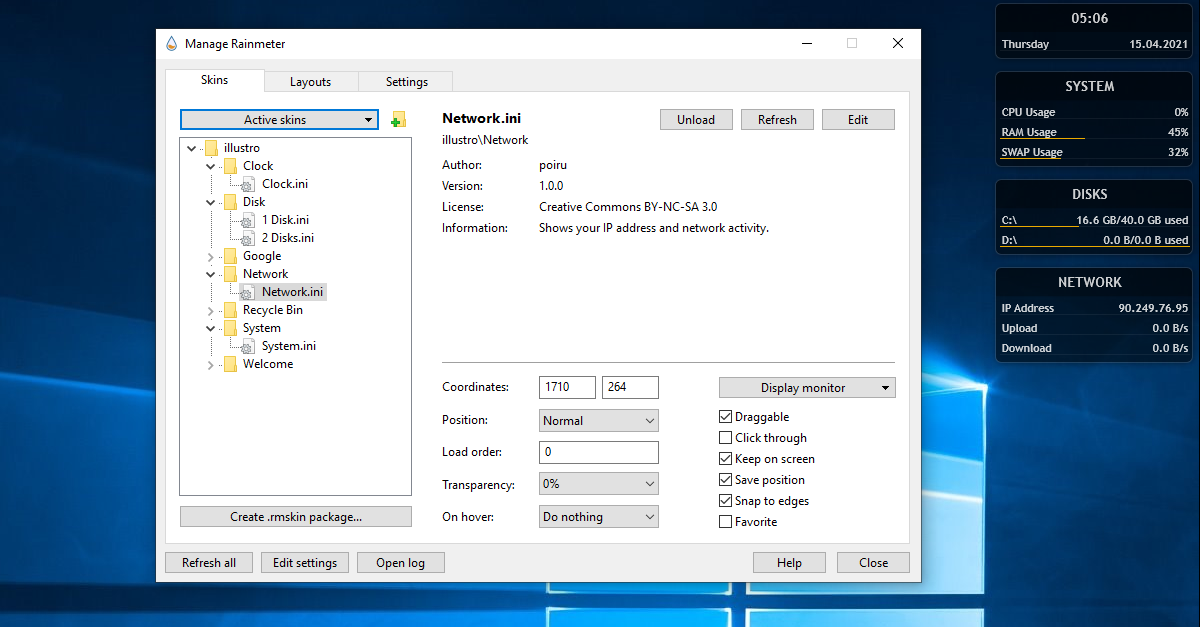Open the Transparency dropdown
The image size is (1200, 627).
pos(598,484)
